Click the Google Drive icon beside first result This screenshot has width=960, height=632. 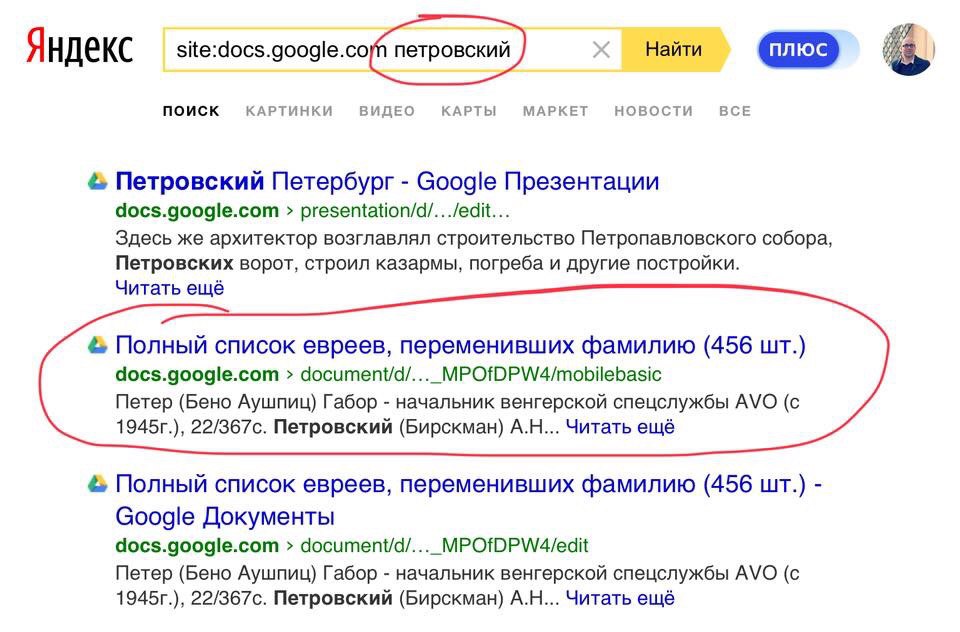(97, 182)
